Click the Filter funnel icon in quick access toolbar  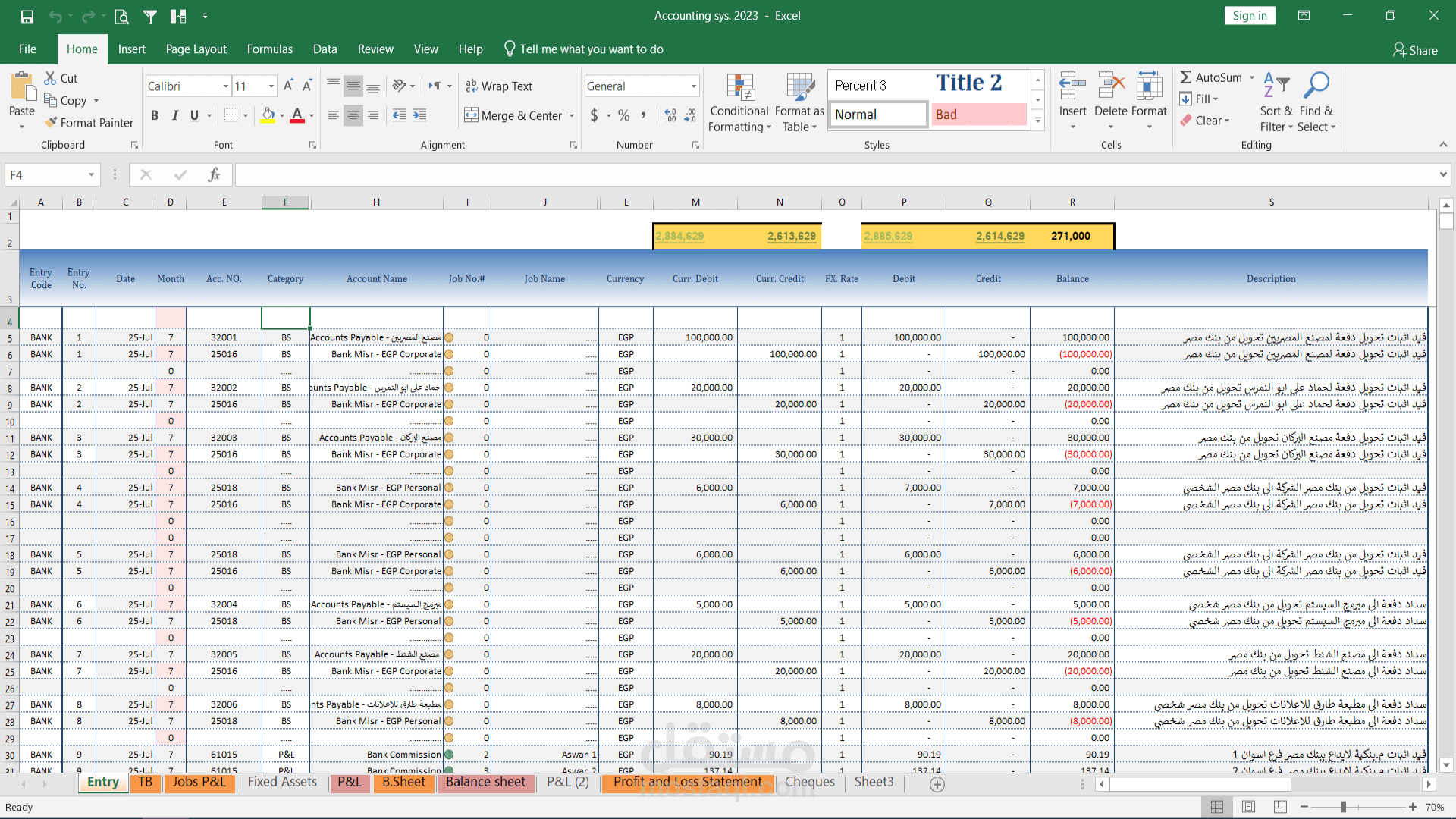(x=150, y=16)
